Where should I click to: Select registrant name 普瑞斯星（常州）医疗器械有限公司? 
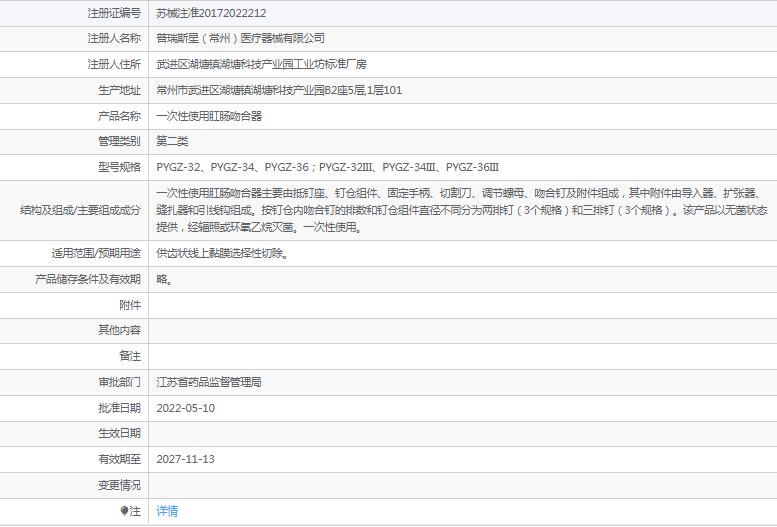pos(240,39)
